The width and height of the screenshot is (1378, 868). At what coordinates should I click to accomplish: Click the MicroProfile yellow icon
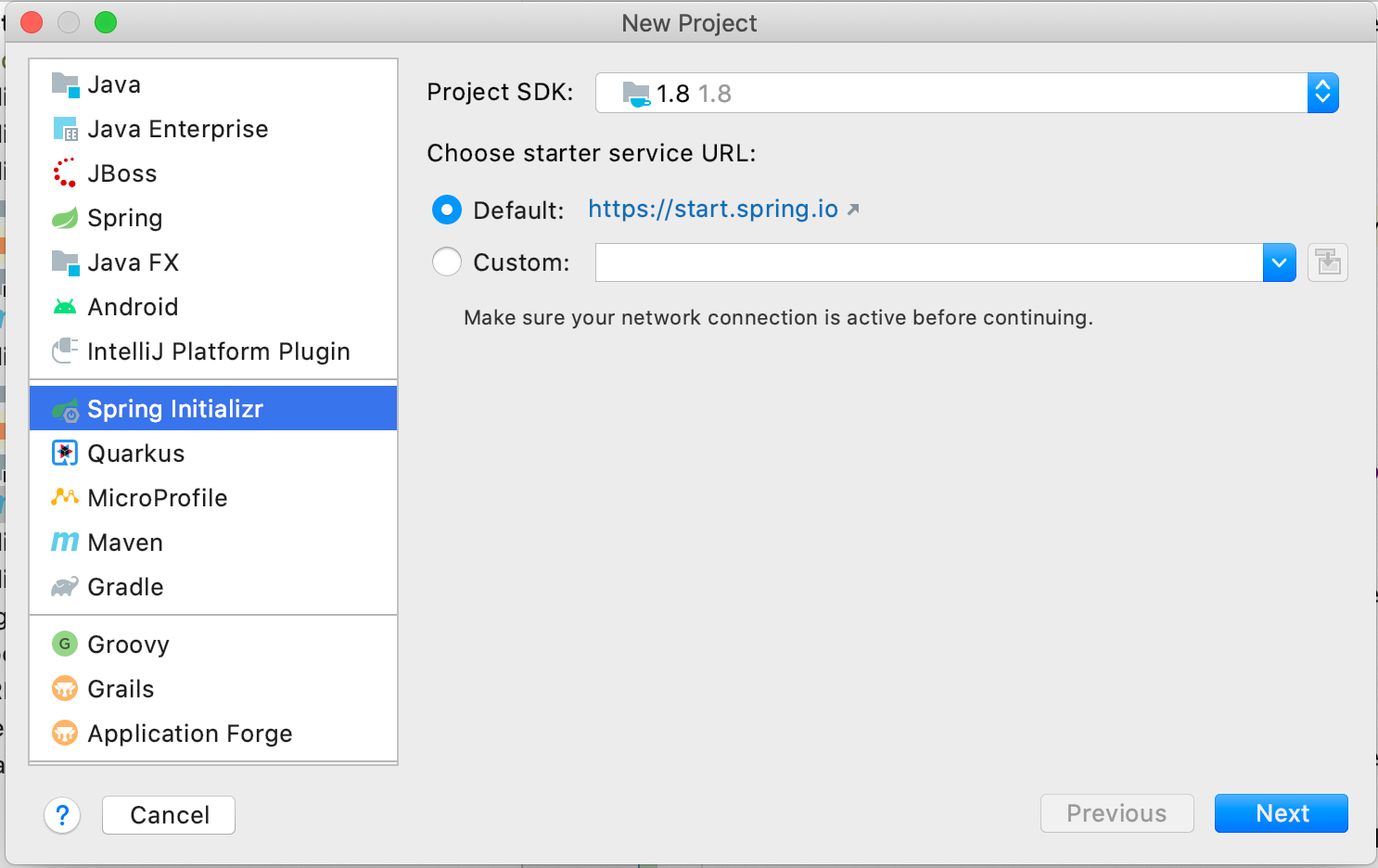point(65,497)
